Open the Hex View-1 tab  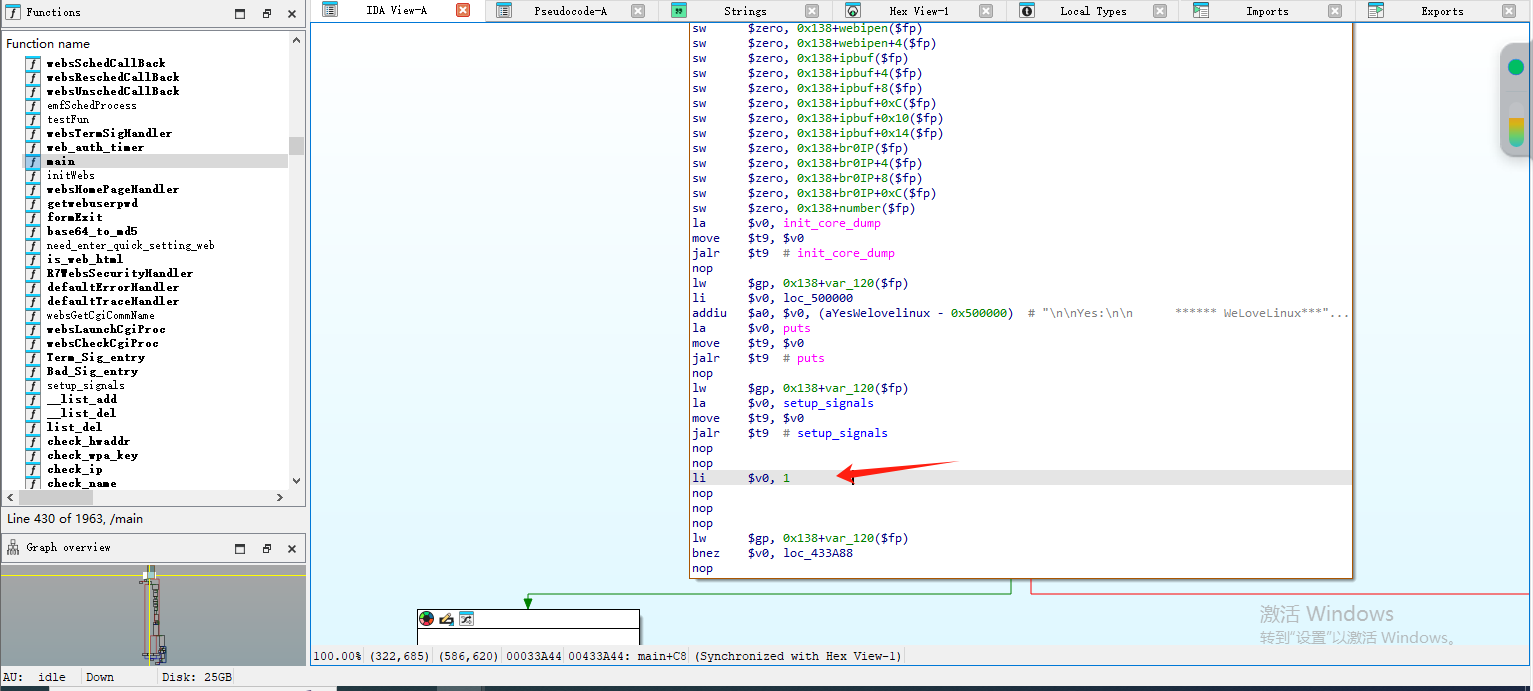[x=919, y=11]
